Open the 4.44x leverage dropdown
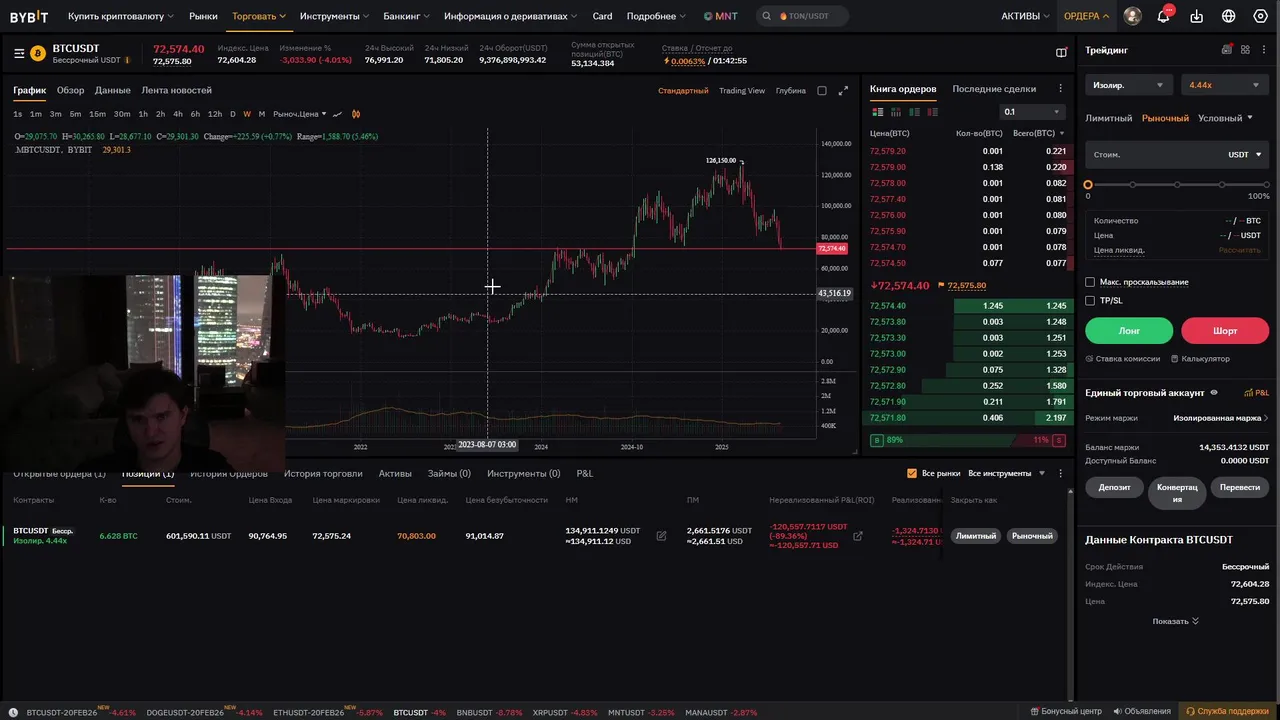 pos(1225,85)
